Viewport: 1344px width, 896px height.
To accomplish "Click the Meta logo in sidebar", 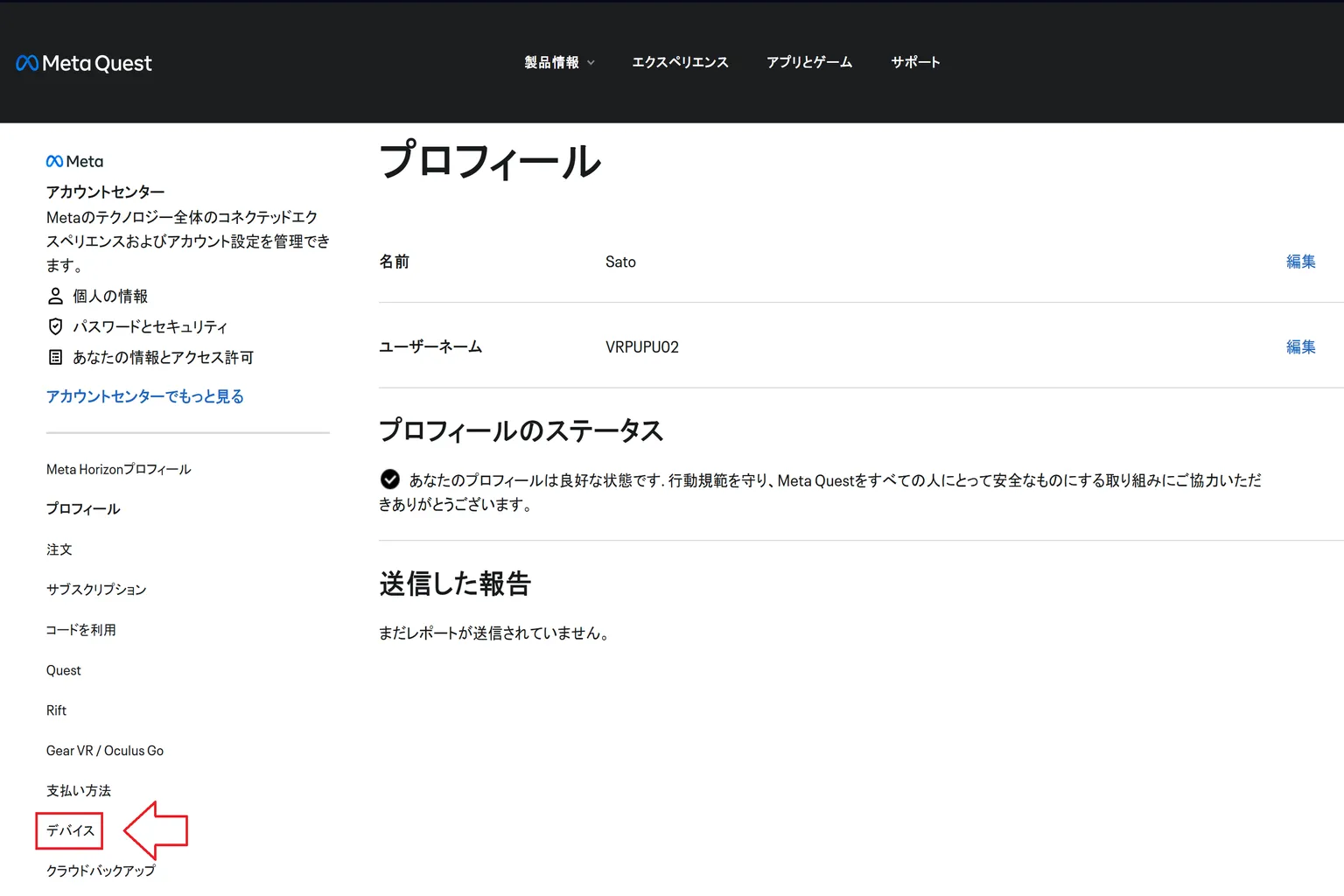I will click(74, 161).
